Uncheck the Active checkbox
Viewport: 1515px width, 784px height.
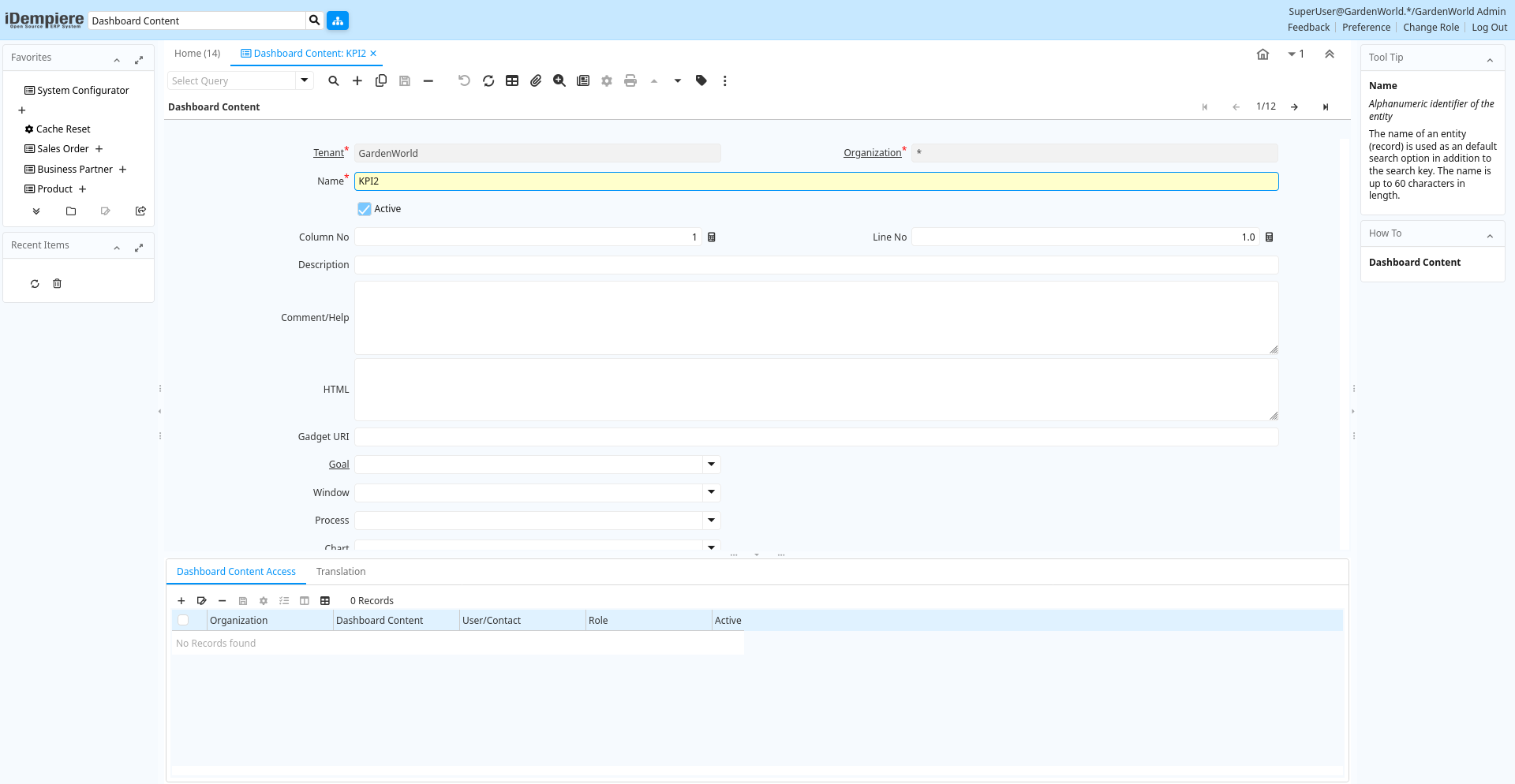pos(365,209)
